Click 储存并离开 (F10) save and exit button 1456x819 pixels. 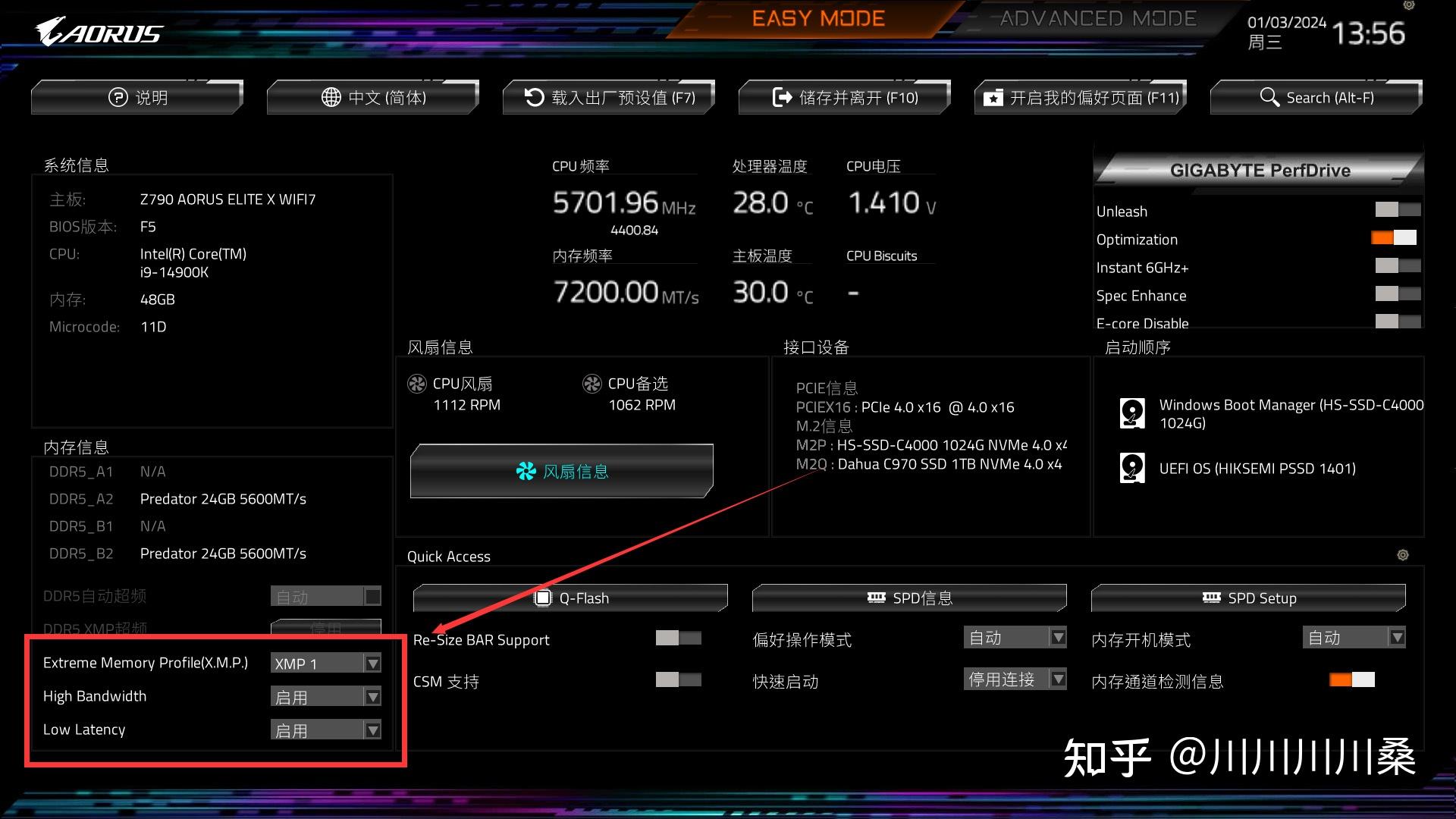[x=846, y=97]
